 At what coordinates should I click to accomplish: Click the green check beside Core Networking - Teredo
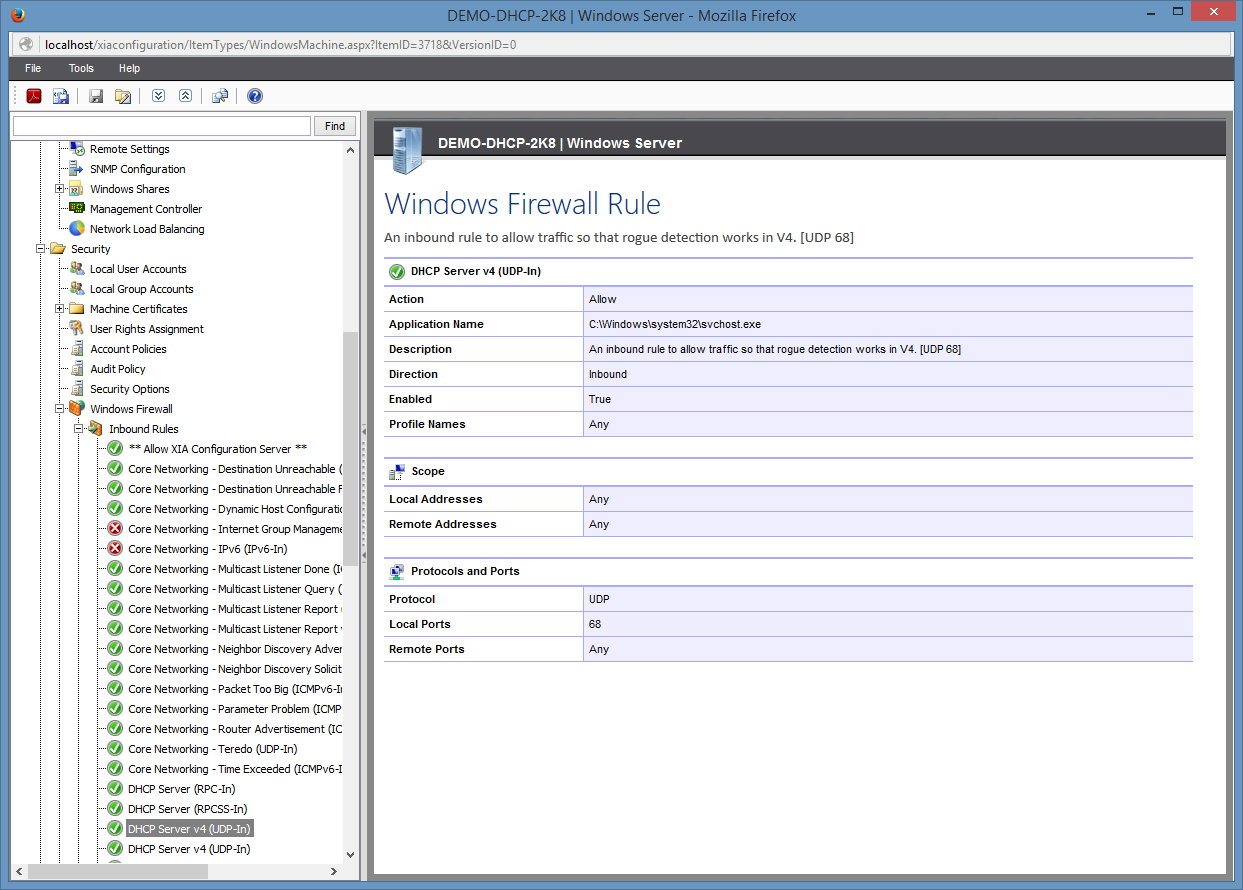tap(114, 748)
